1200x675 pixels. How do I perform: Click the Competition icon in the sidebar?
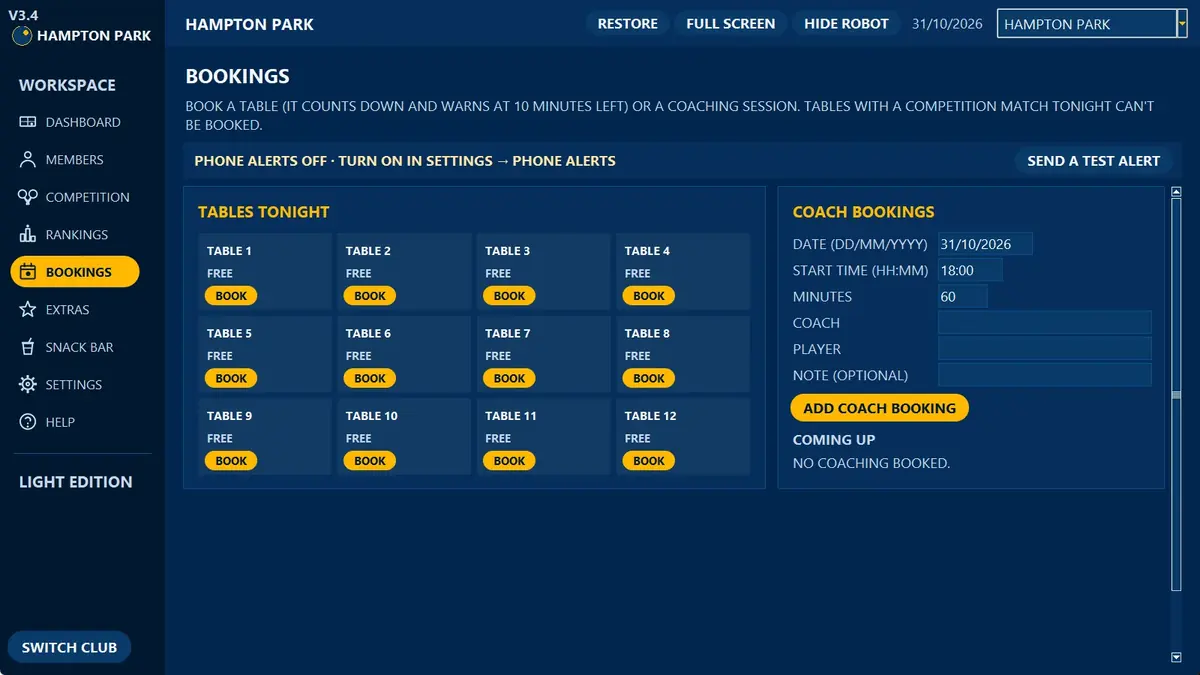[28, 197]
